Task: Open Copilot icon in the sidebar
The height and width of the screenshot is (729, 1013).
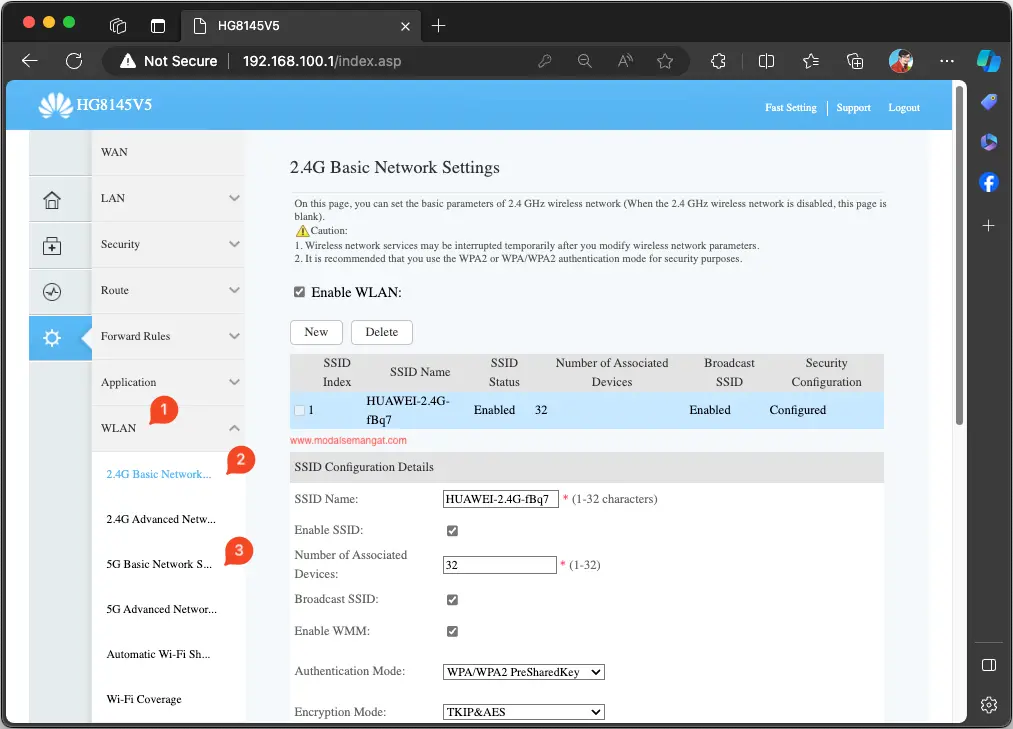Action: pos(988,61)
